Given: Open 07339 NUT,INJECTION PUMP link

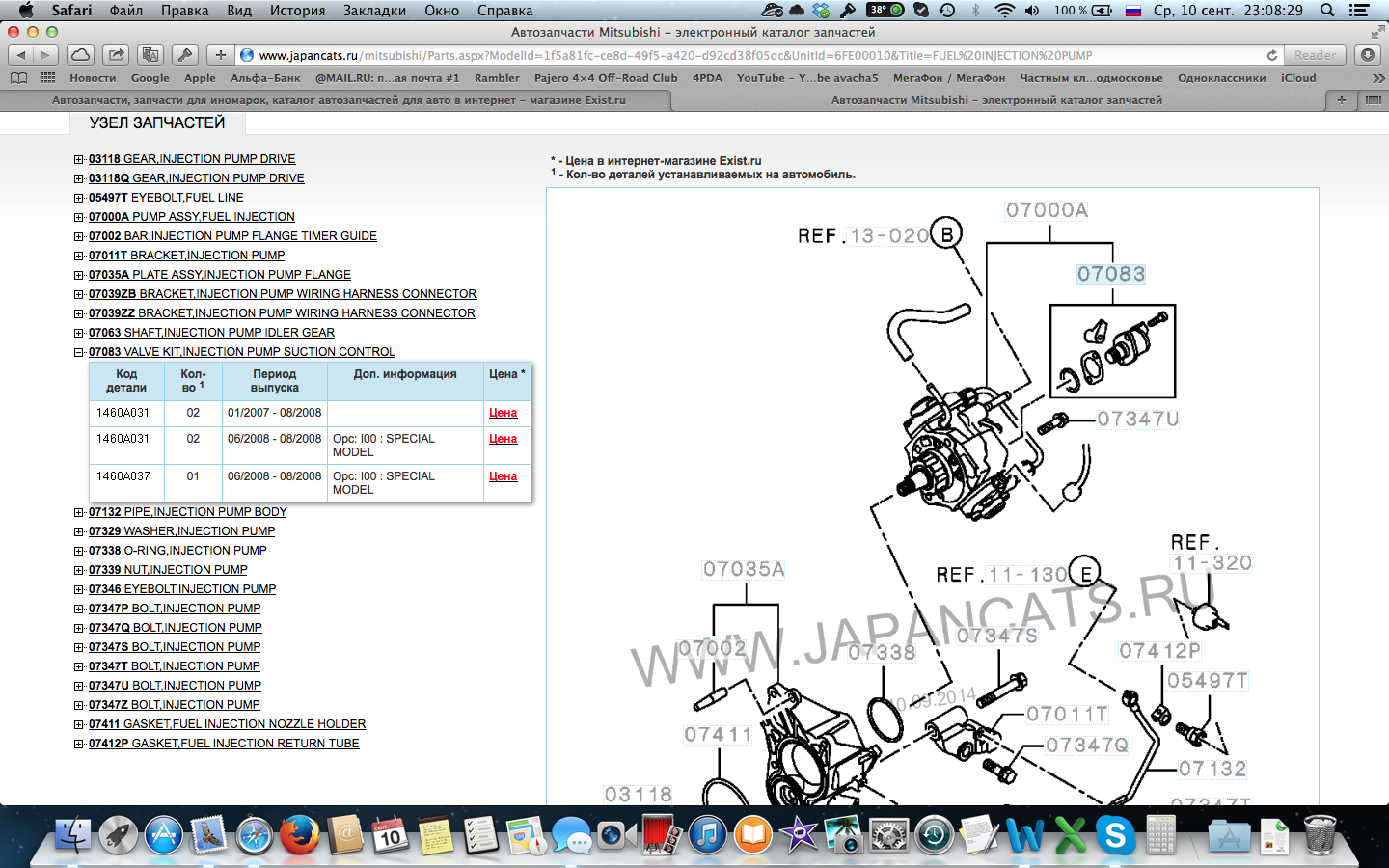Looking at the screenshot, I should pyautogui.click(x=168, y=570).
